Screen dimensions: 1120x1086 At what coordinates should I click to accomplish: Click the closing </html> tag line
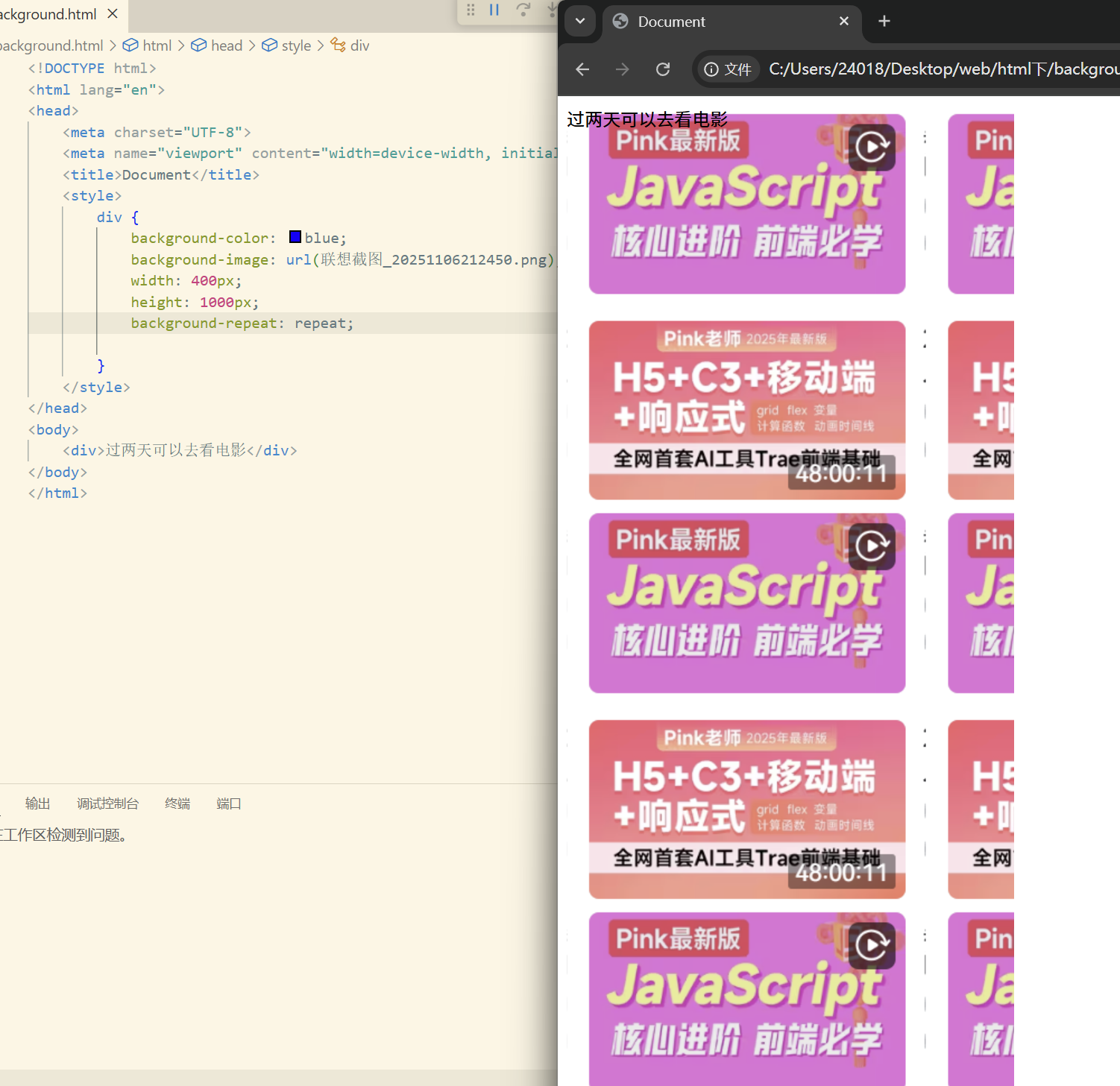(58, 493)
